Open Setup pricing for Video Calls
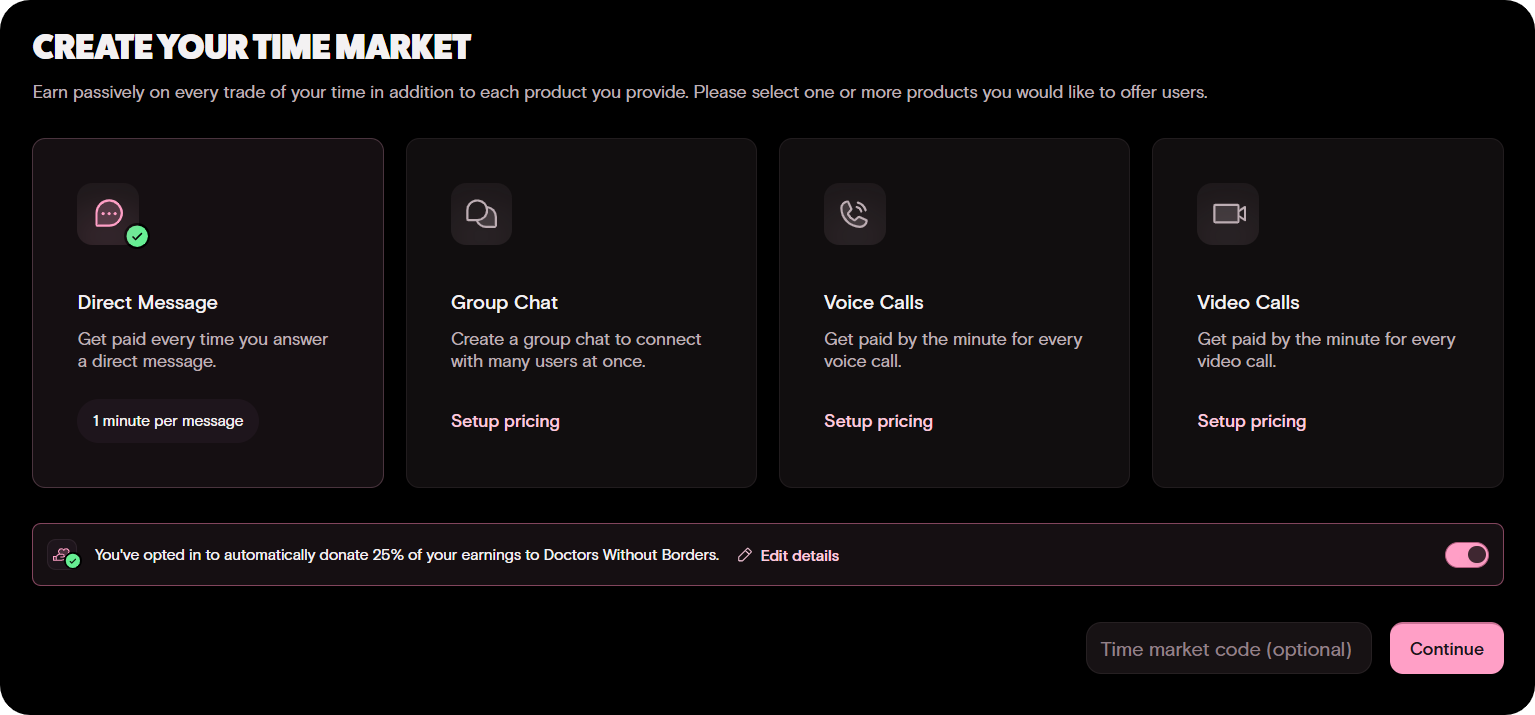Viewport: 1535px width, 715px height. pyautogui.click(x=1251, y=421)
